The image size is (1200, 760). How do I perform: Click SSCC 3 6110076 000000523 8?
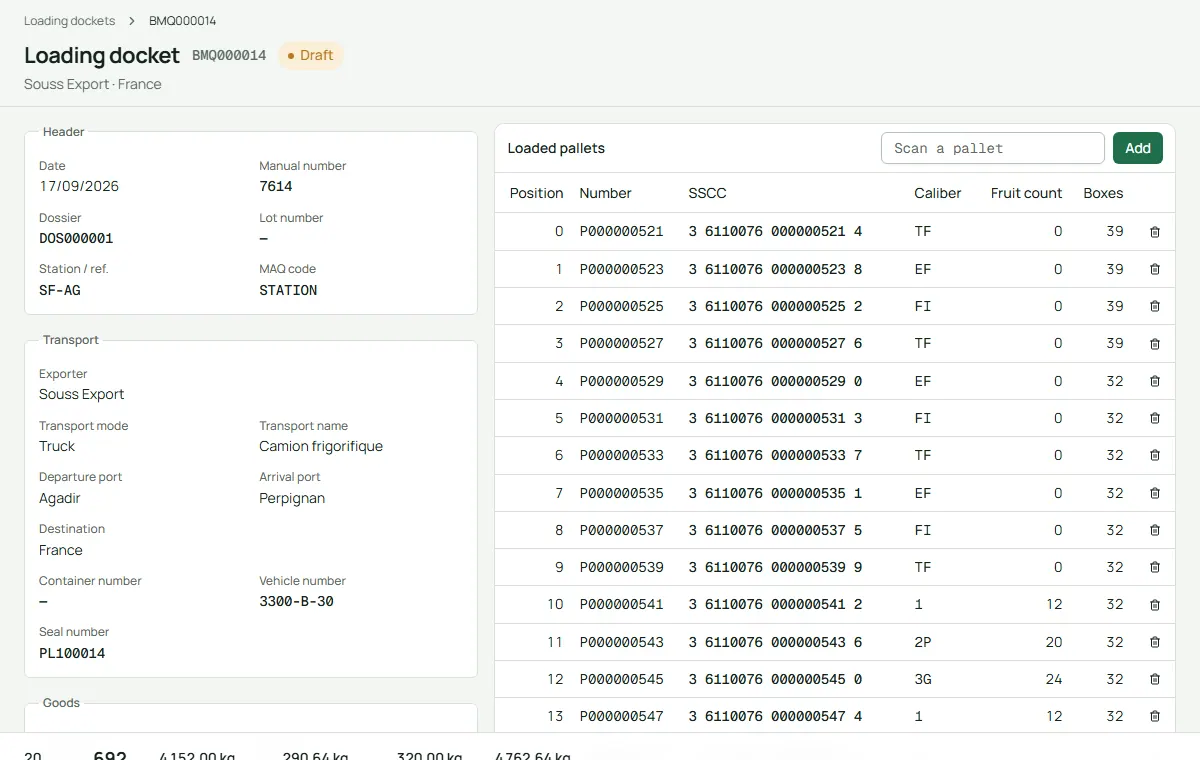coord(775,269)
